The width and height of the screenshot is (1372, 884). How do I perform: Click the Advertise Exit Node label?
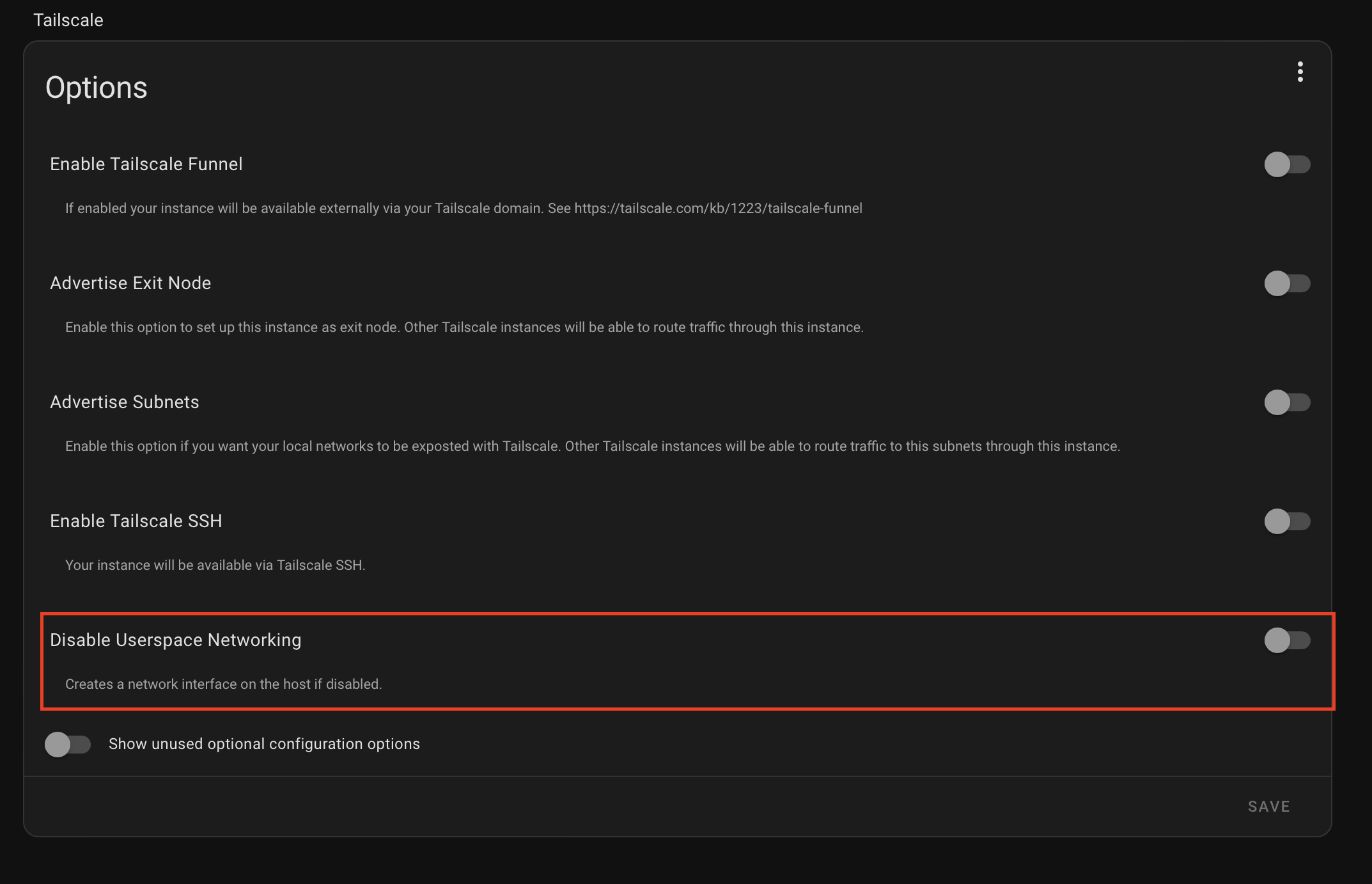pos(130,283)
